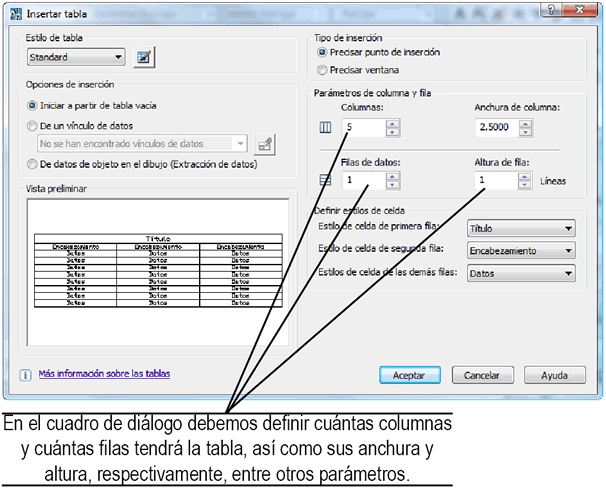Select De datos de objeto en el dibujo
This screenshot has height=490, width=606.
pos(142,164)
